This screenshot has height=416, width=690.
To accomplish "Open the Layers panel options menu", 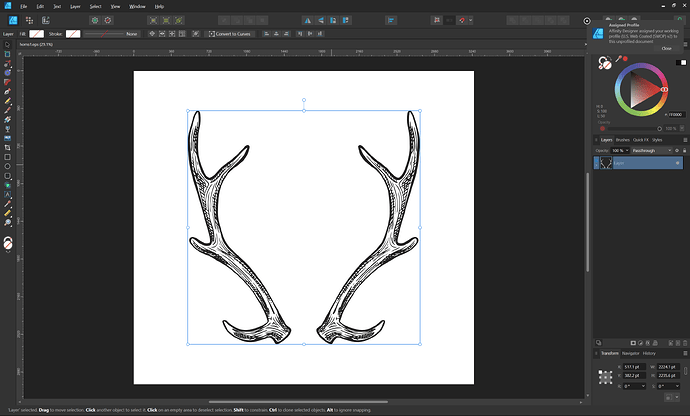I will tap(685, 140).
